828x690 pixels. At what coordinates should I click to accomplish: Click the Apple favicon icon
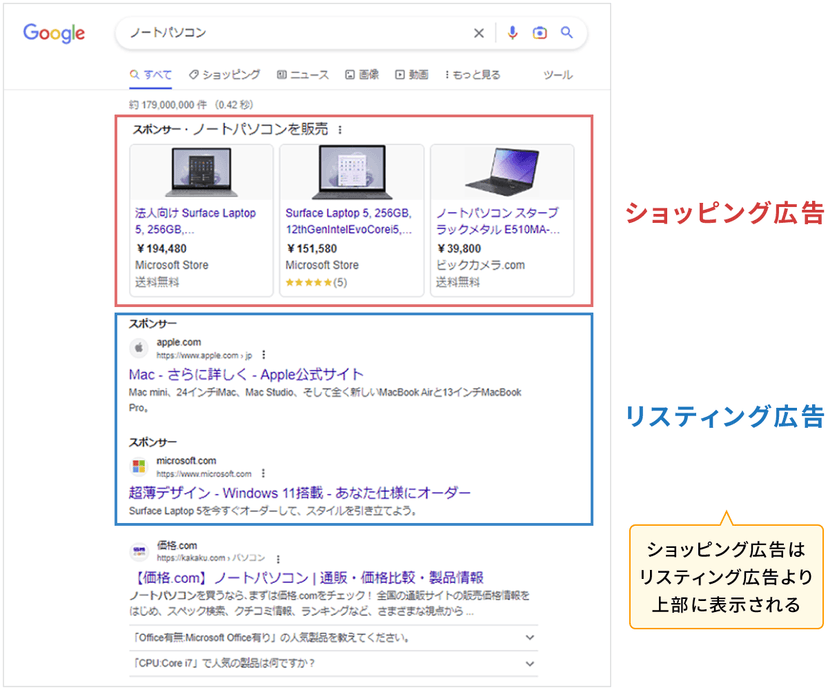tap(139, 348)
